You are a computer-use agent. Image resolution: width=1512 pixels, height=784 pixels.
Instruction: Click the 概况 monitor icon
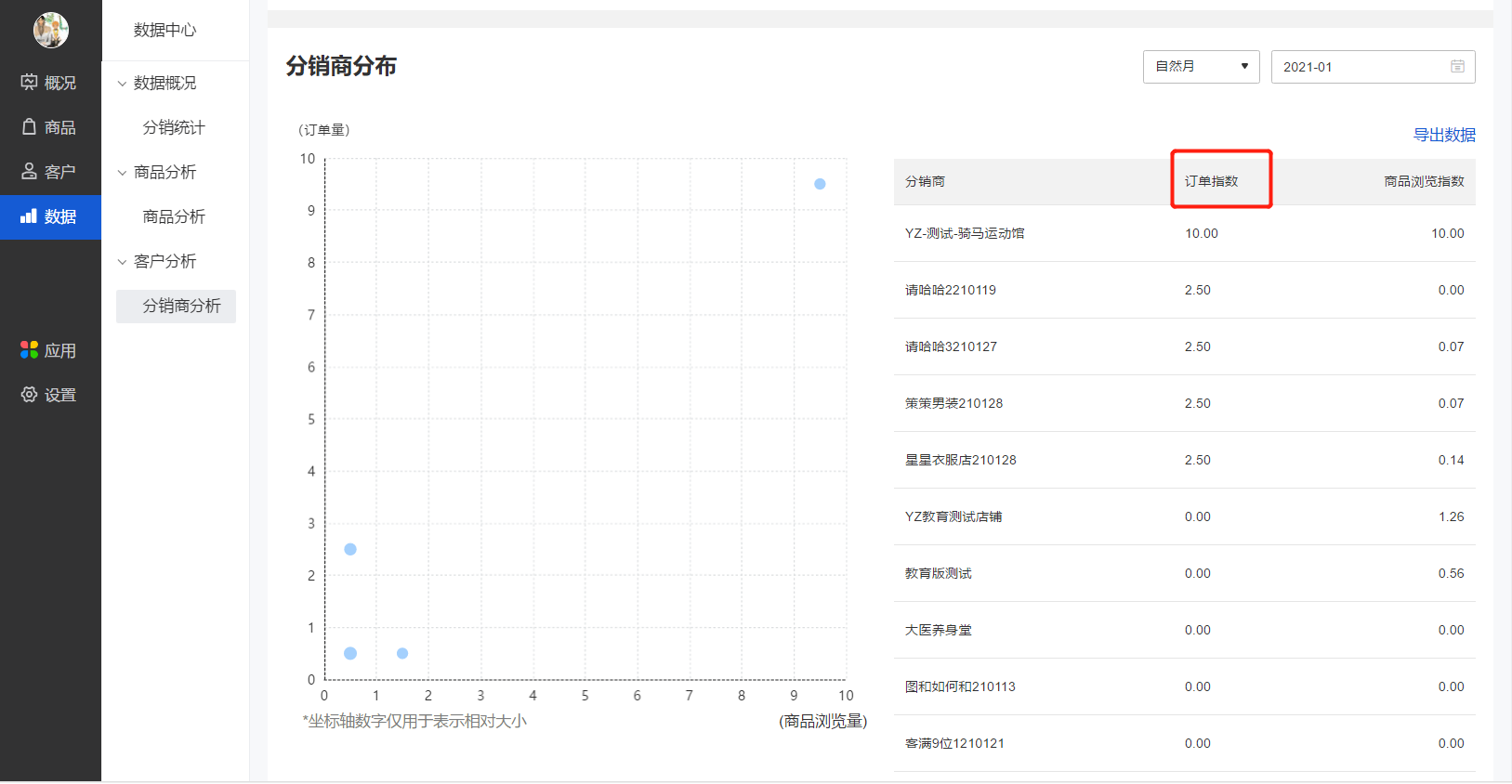coord(29,82)
